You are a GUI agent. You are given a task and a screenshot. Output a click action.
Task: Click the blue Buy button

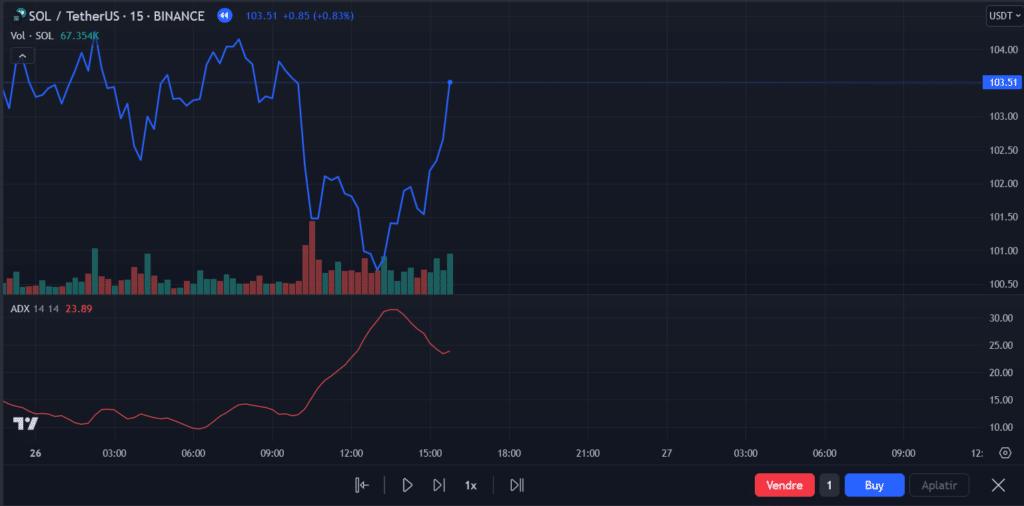[x=874, y=485]
